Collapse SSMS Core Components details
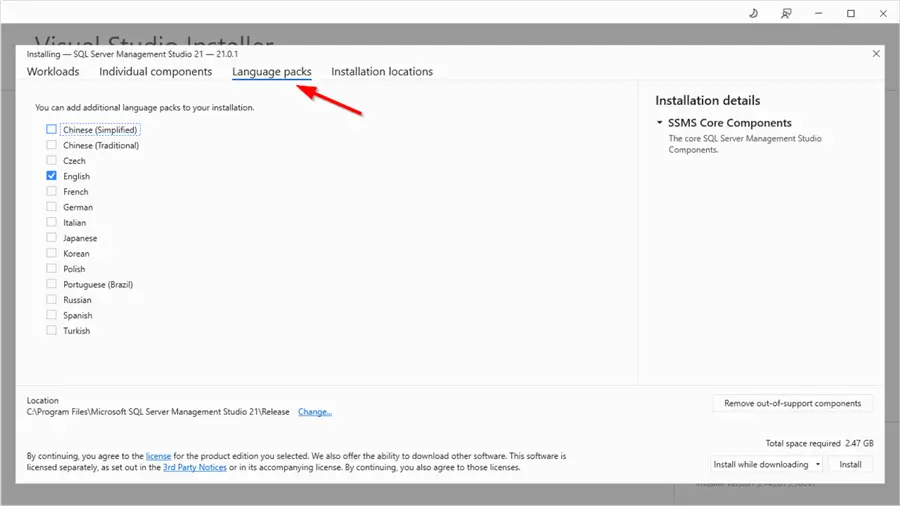 coord(660,123)
